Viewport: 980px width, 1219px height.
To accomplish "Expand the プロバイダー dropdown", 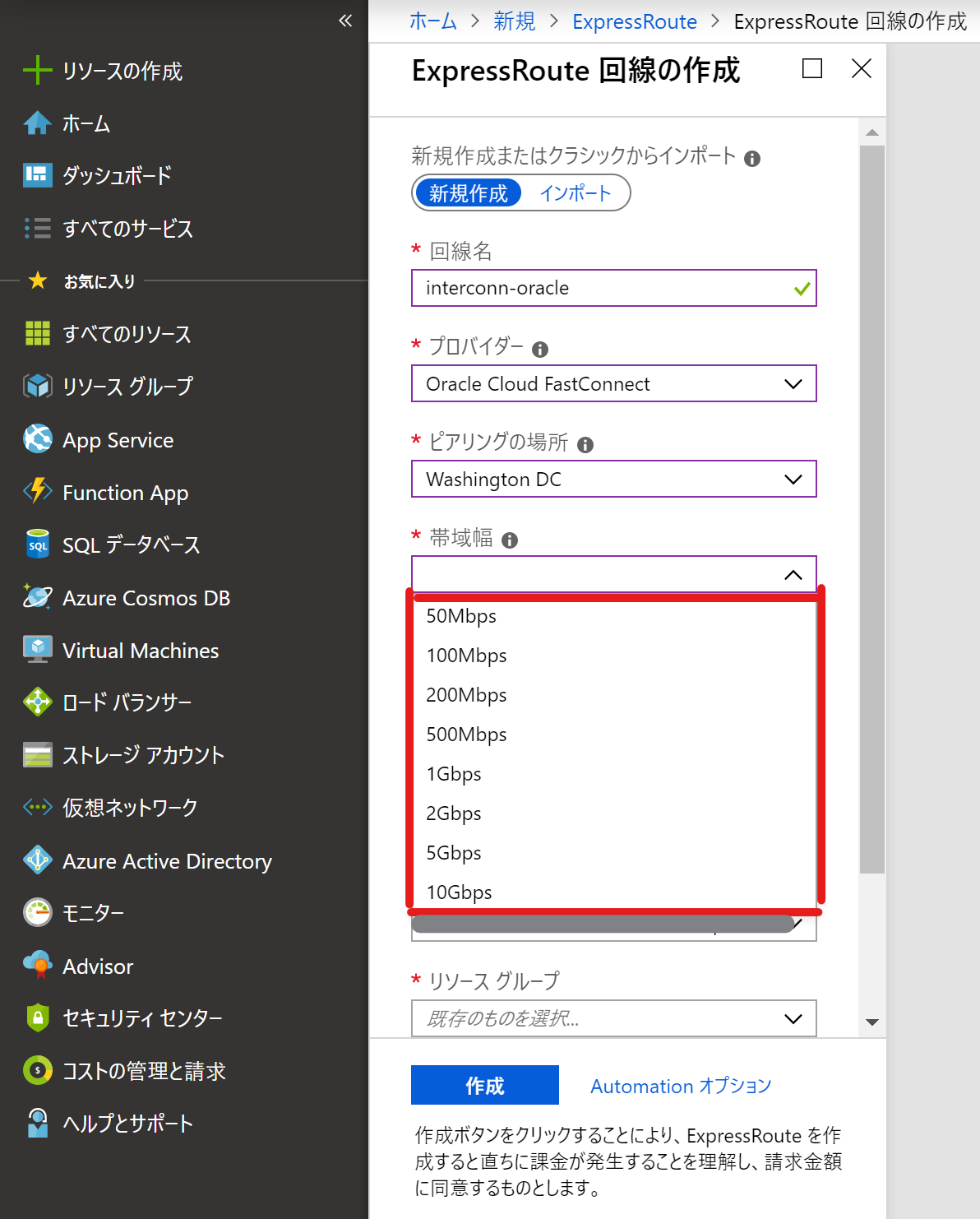I will pyautogui.click(x=613, y=384).
